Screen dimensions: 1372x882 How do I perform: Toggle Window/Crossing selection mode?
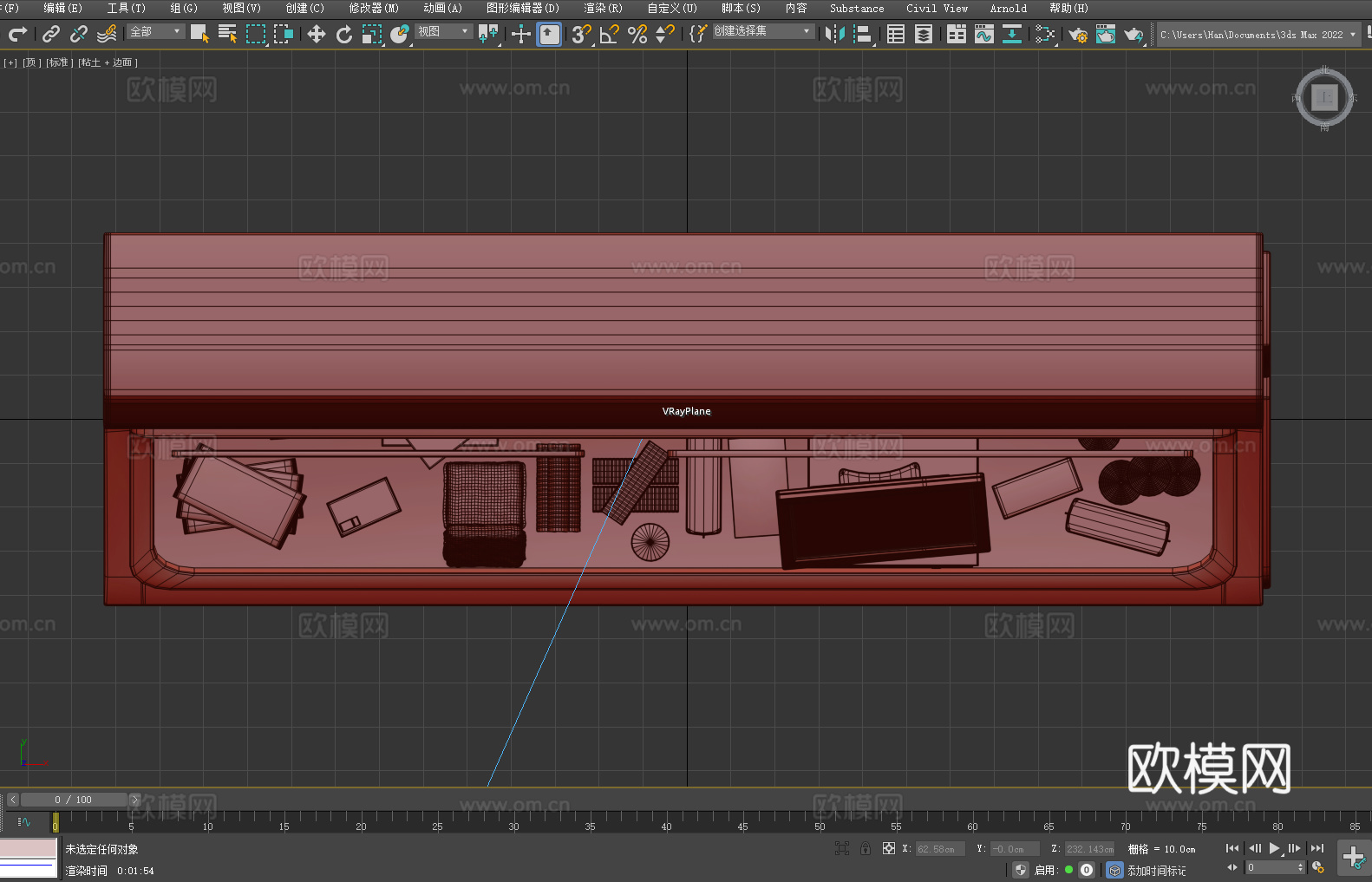pyautogui.click(x=284, y=34)
